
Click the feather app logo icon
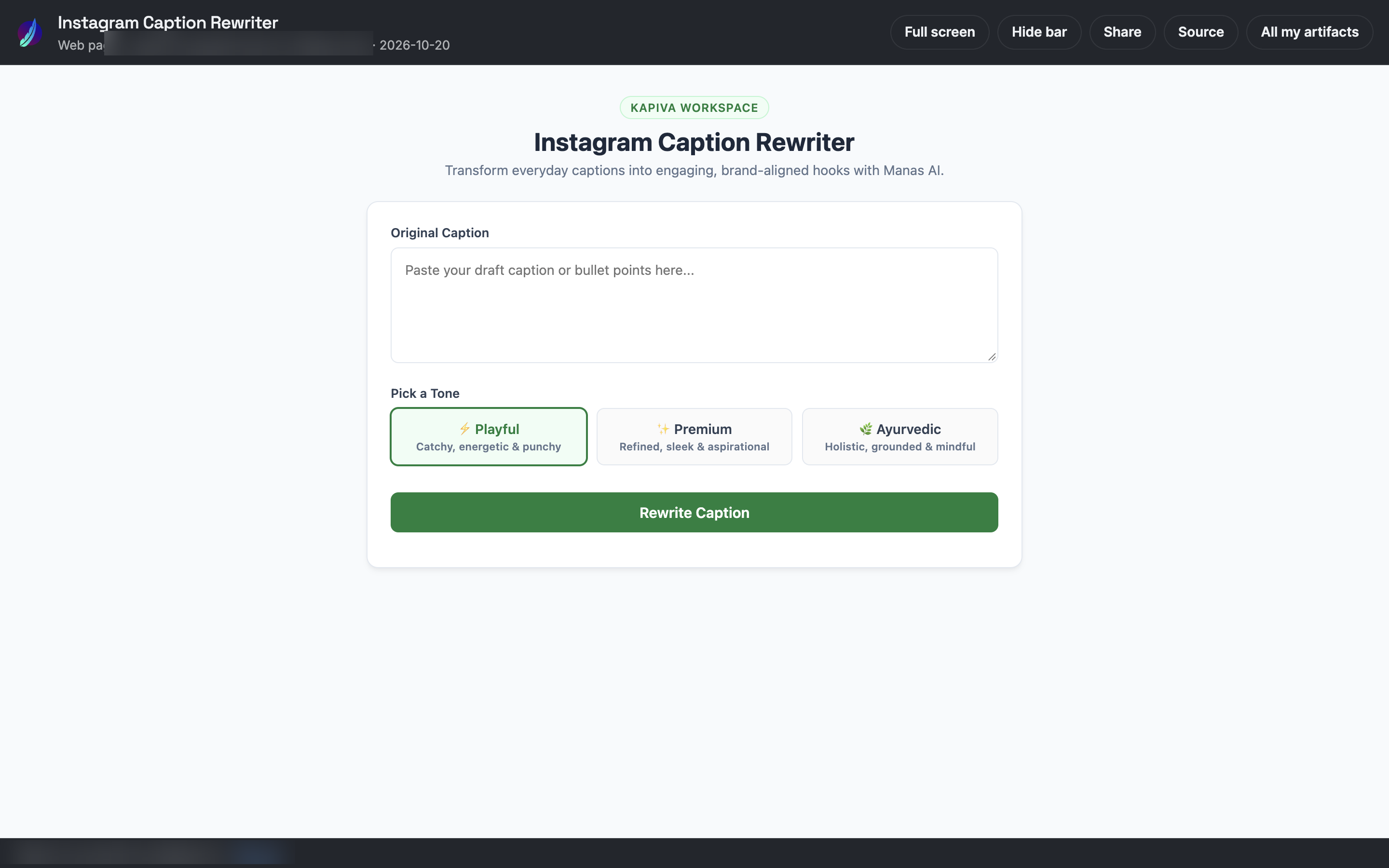click(x=30, y=32)
